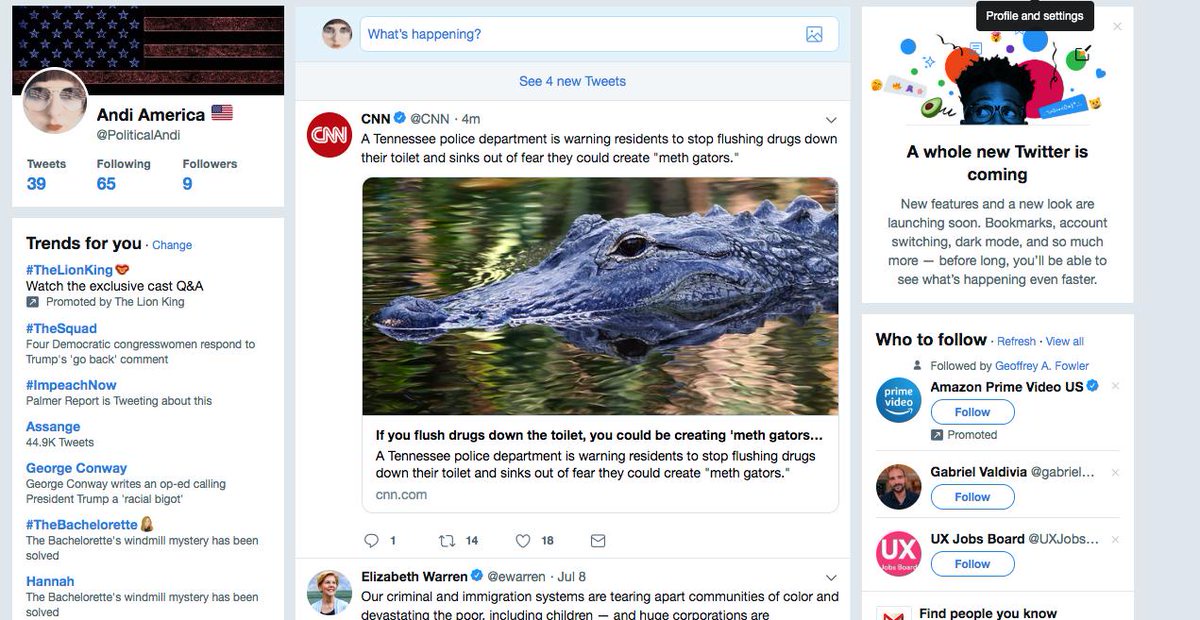Screen dimensions: 1200x620
Task: Dismiss the new Twitter announcement card
Action: click(x=1117, y=27)
